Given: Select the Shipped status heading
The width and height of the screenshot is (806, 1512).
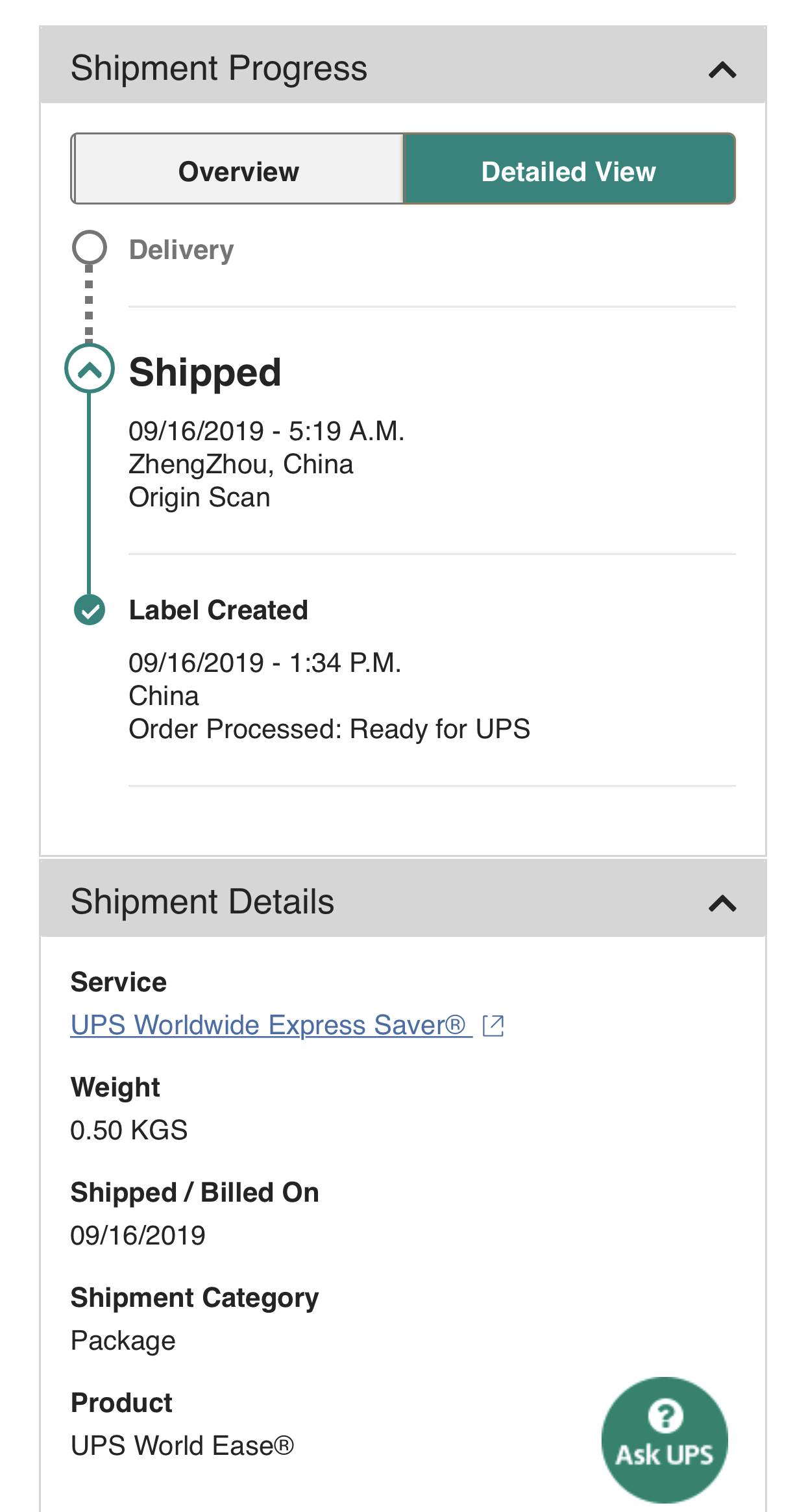Looking at the screenshot, I should click(205, 373).
